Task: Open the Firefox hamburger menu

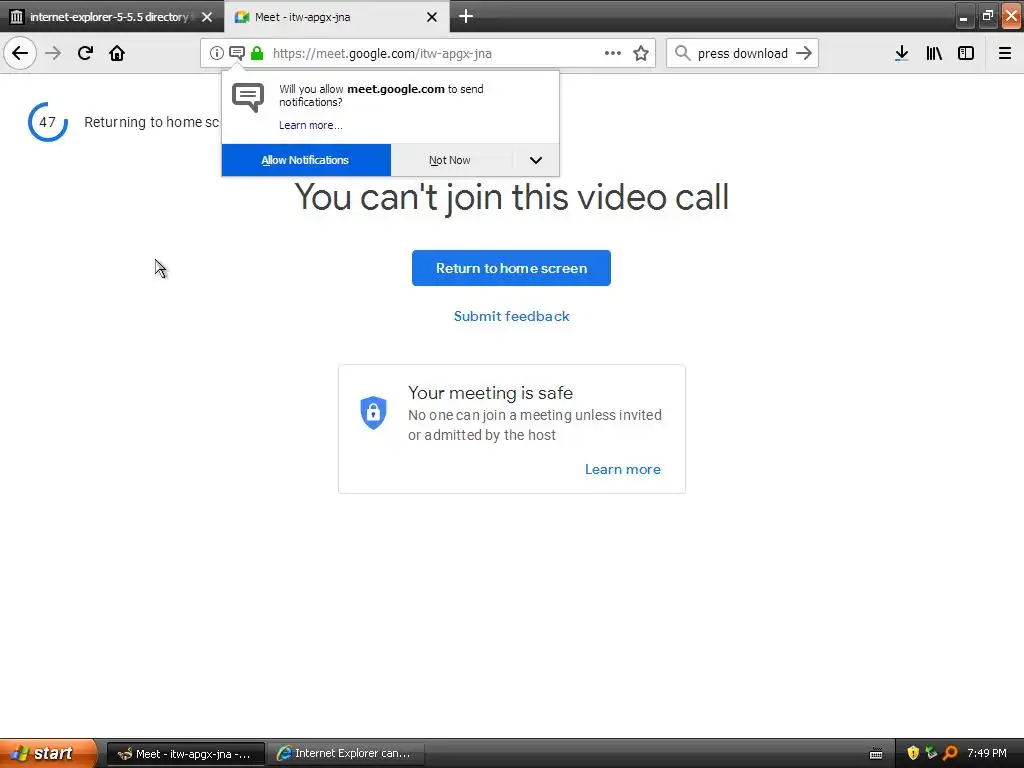Action: [x=1005, y=53]
